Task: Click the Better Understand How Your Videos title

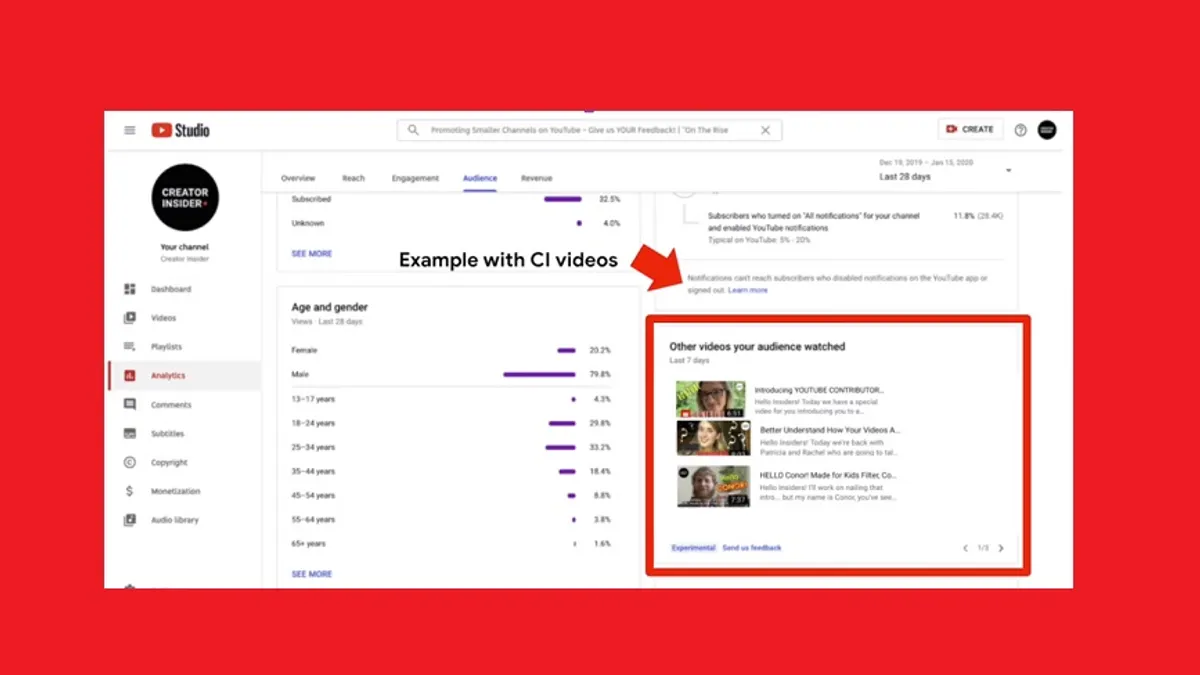Action: click(x=830, y=430)
